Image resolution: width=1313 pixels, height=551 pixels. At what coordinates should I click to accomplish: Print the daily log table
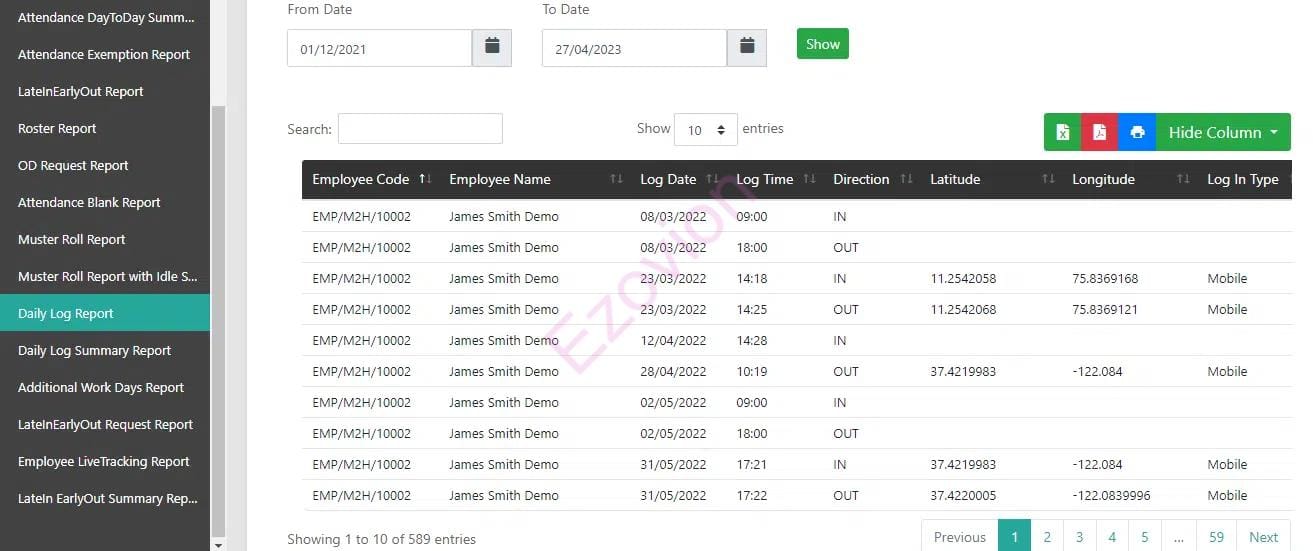click(1137, 132)
